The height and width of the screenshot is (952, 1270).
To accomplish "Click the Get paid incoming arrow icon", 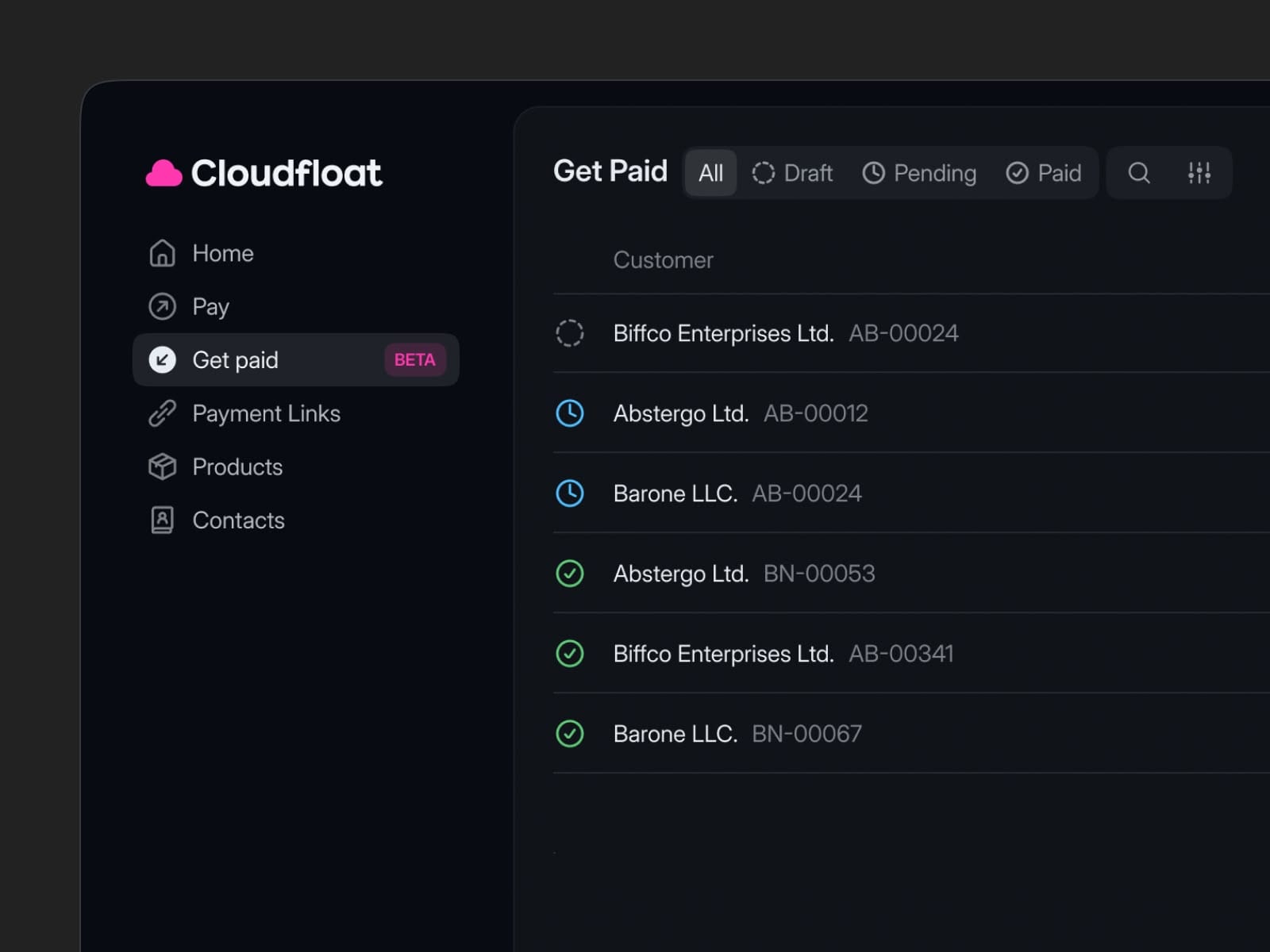I will click(x=162, y=359).
